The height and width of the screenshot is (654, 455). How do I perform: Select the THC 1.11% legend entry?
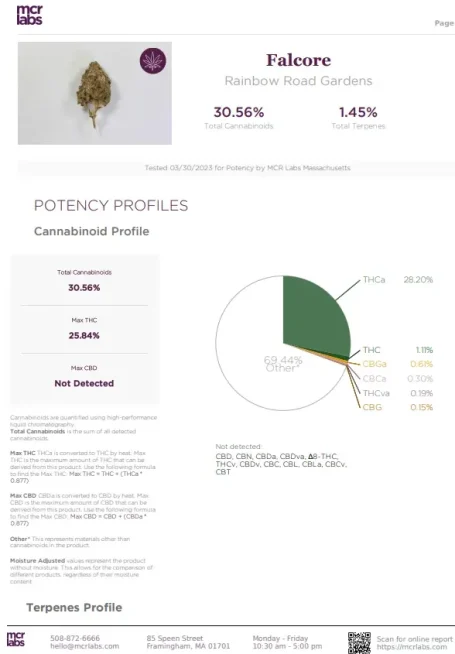click(398, 350)
